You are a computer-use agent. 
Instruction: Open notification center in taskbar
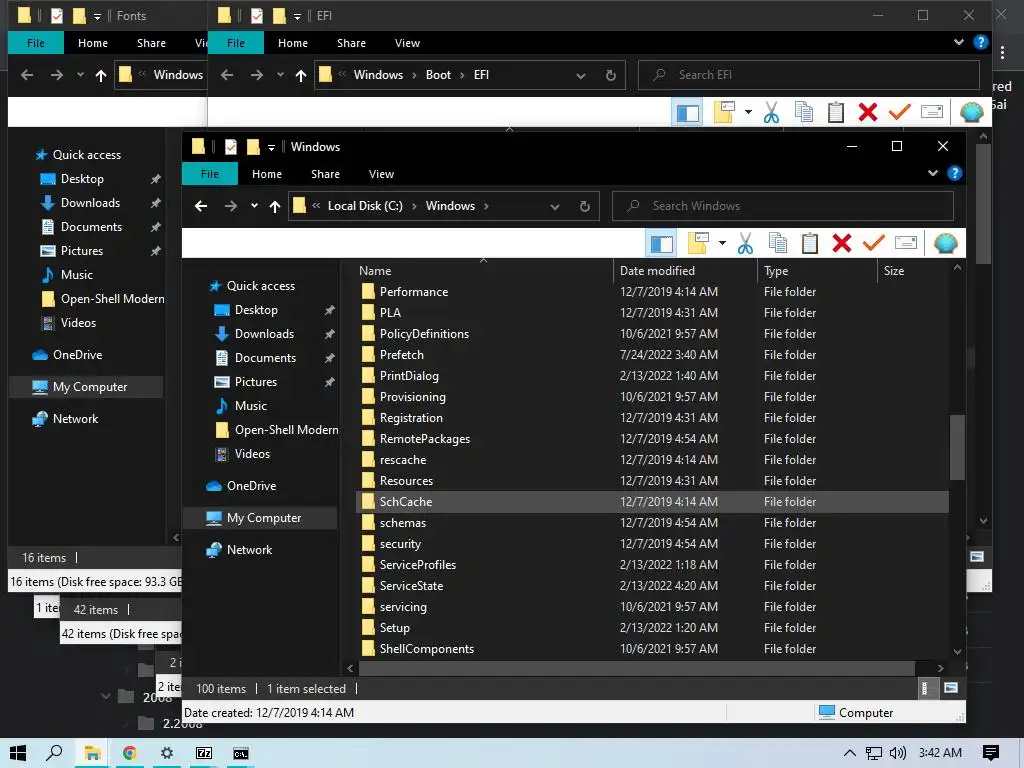(990, 753)
